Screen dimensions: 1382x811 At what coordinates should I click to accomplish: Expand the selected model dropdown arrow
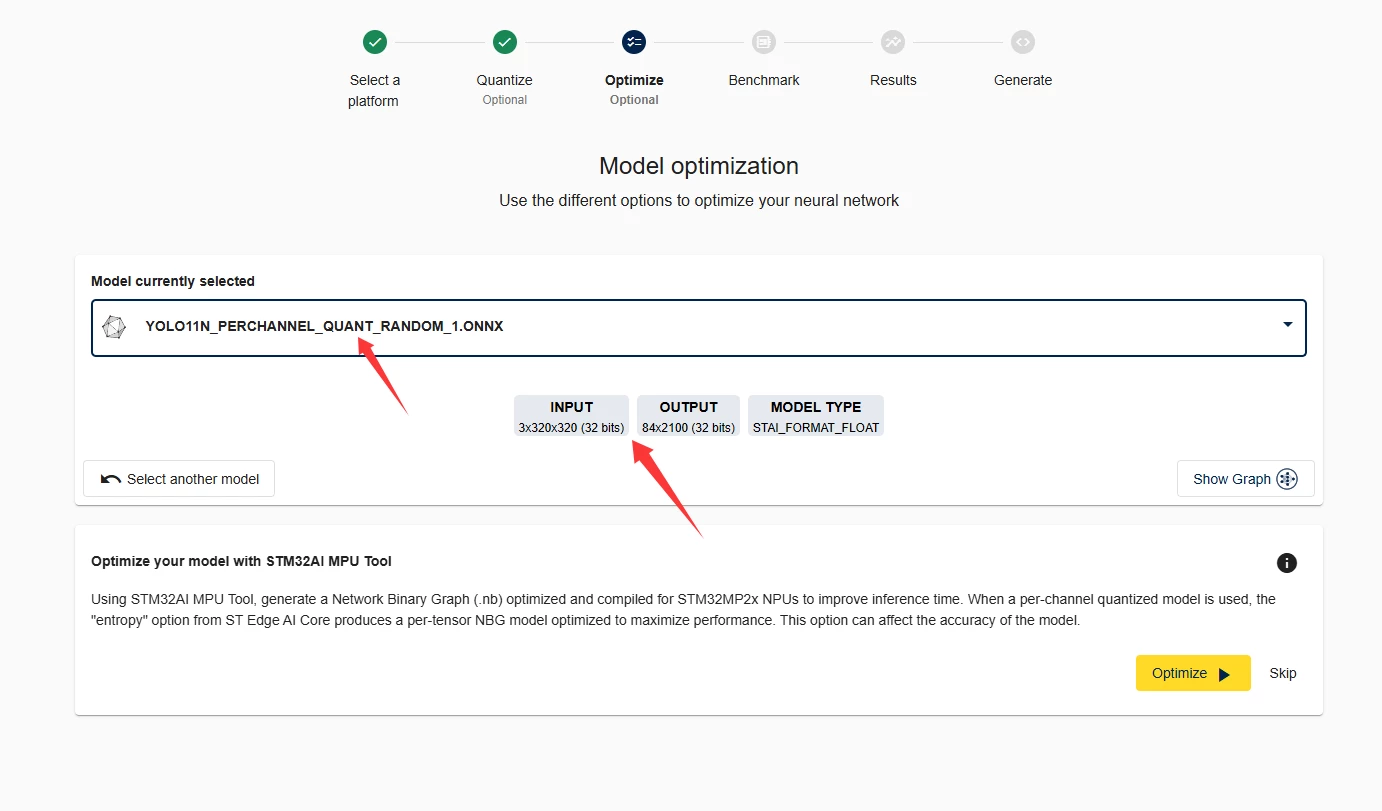pyautogui.click(x=1288, y=325)
